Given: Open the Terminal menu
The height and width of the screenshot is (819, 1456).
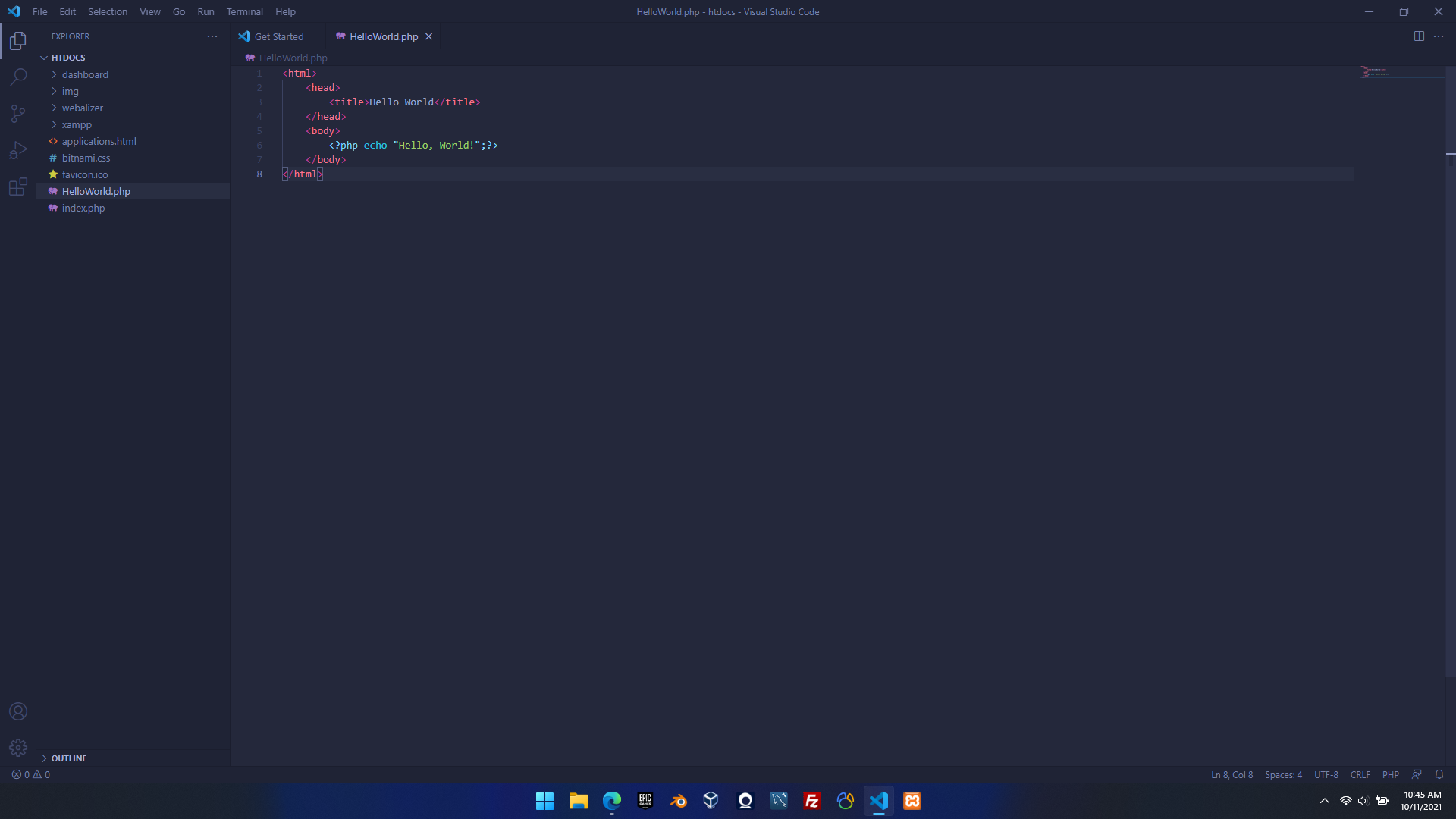Looking at the screenshot, I should (244, 11).
